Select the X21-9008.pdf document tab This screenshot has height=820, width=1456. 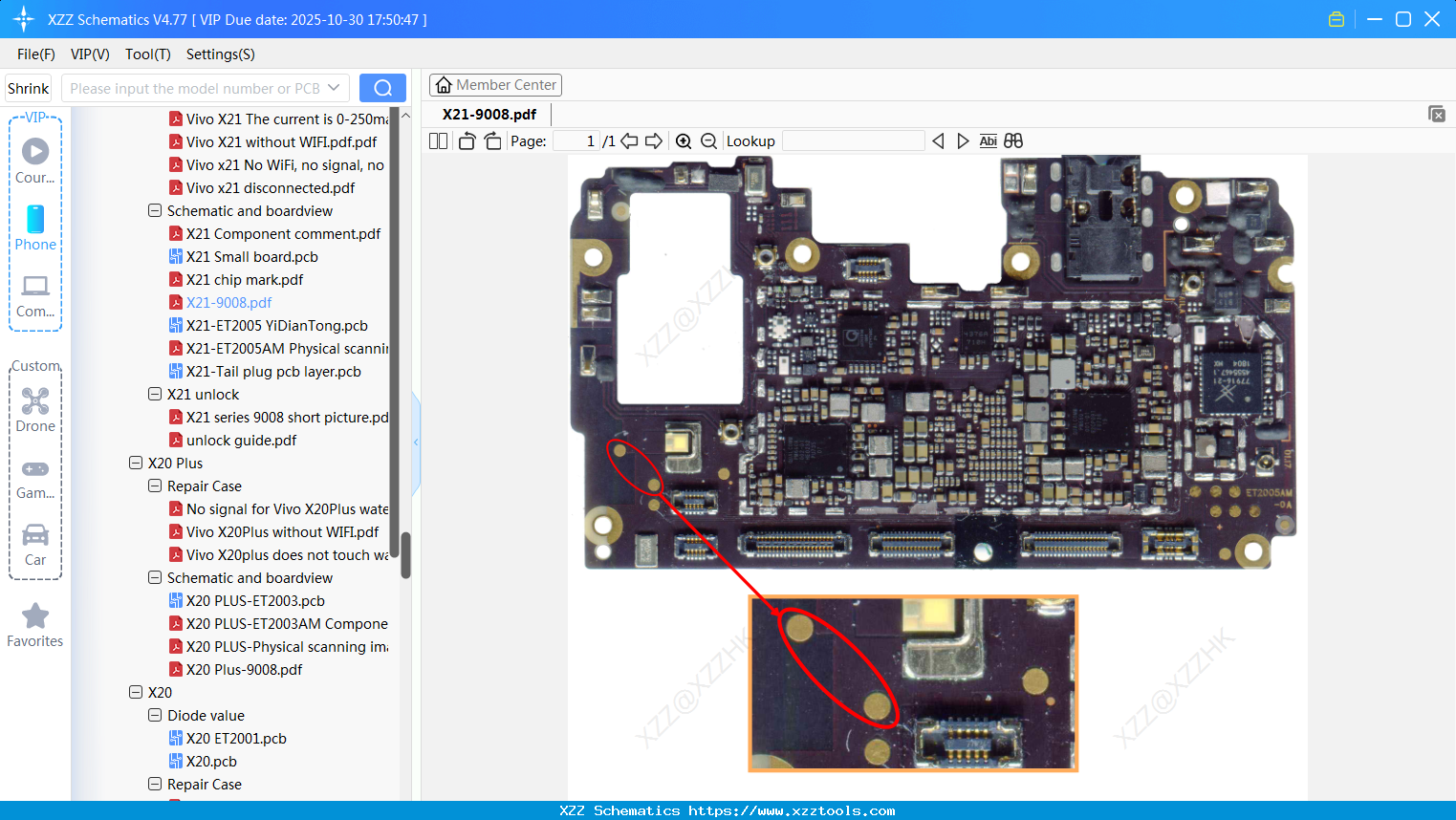489,115
